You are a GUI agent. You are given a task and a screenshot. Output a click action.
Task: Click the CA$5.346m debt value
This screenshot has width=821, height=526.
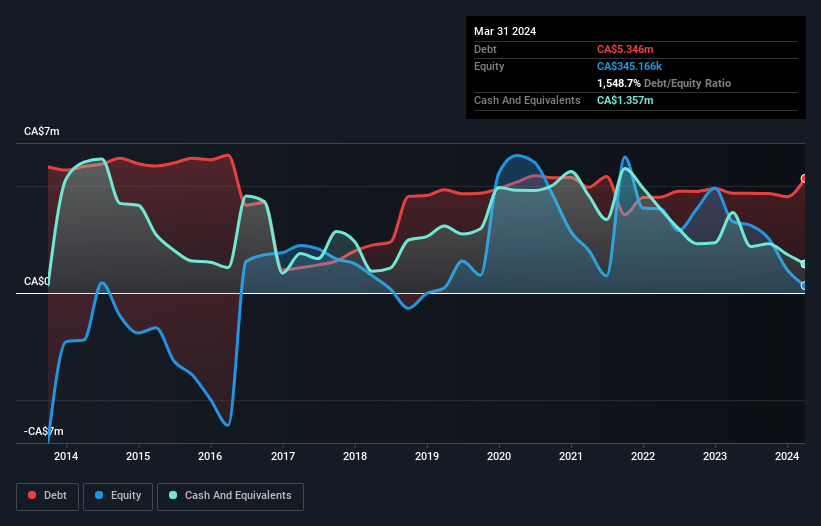(x=625, y=49)
